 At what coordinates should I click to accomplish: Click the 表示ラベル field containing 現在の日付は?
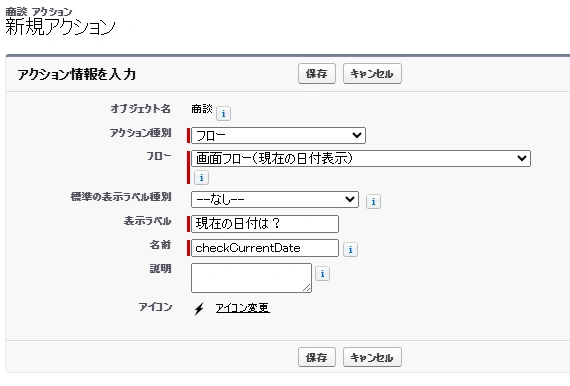pyautogui.click(x=265, y=224)
